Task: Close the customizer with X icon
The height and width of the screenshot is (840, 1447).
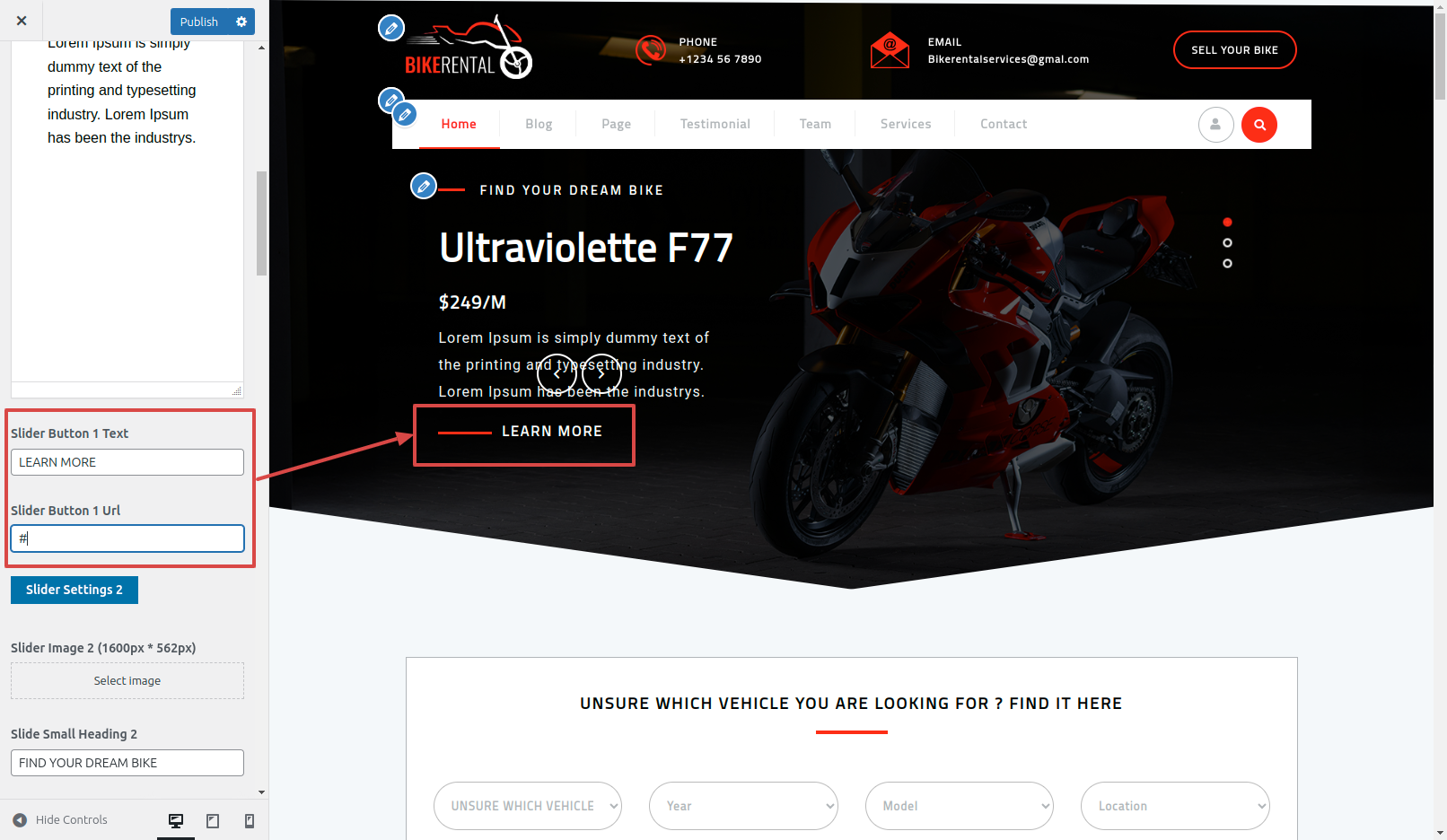Action: (x=22, y=21)
